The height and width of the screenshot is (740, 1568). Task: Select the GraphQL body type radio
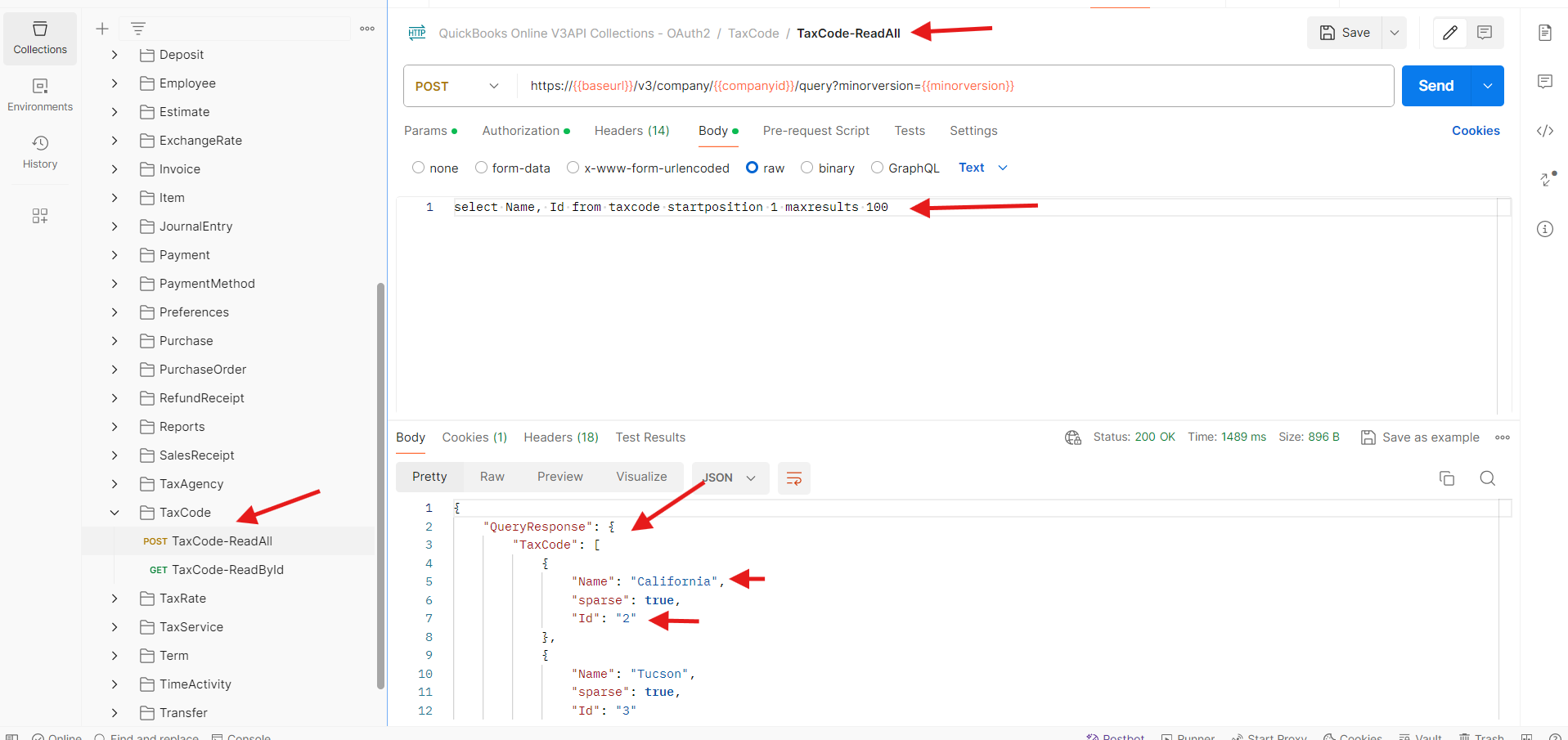pyautogui.click(x=877, y=168)
